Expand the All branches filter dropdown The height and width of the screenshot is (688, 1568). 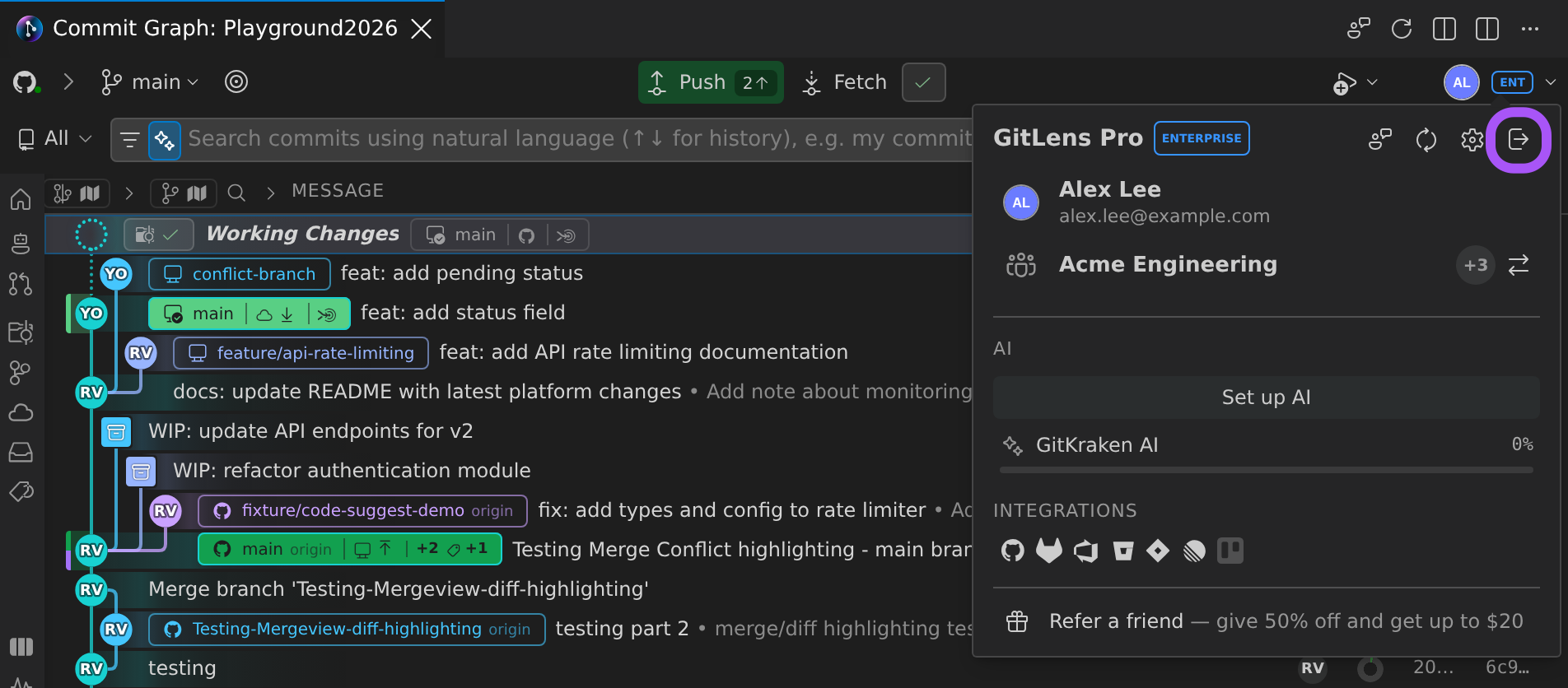[54, 138]
